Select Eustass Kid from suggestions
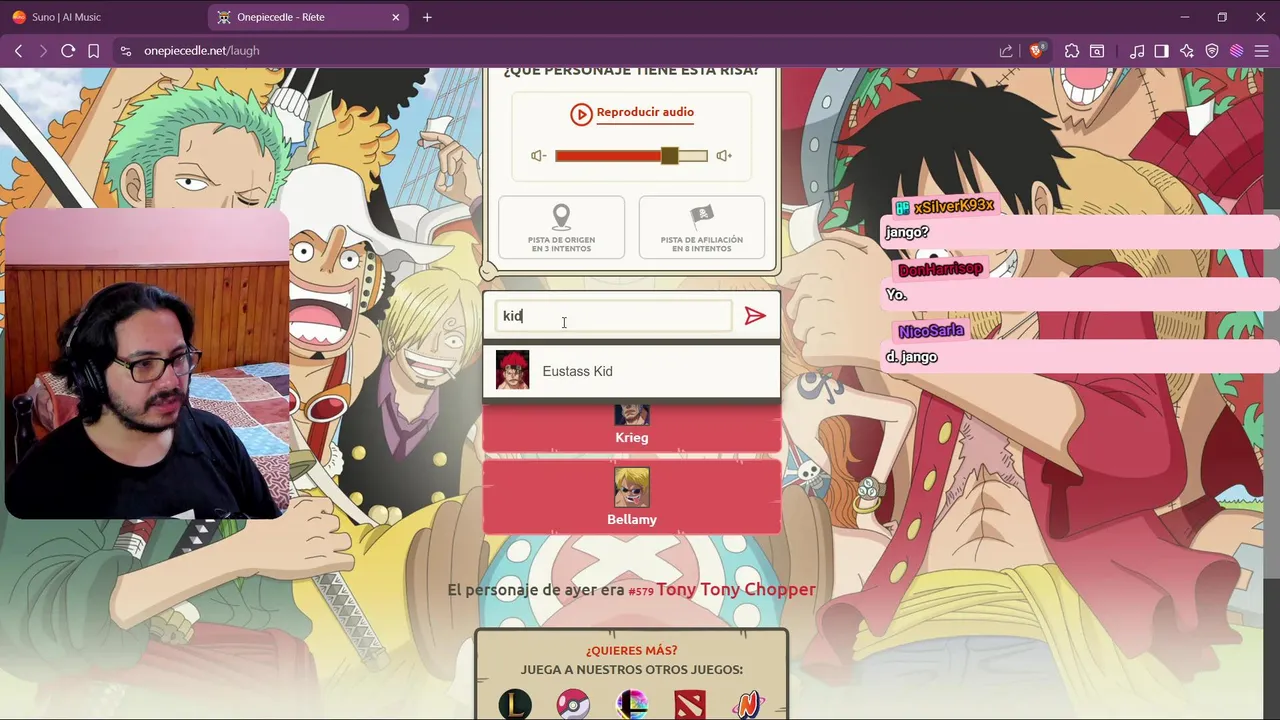This screenshot has height=720, width=1280. tap(631, 371)
